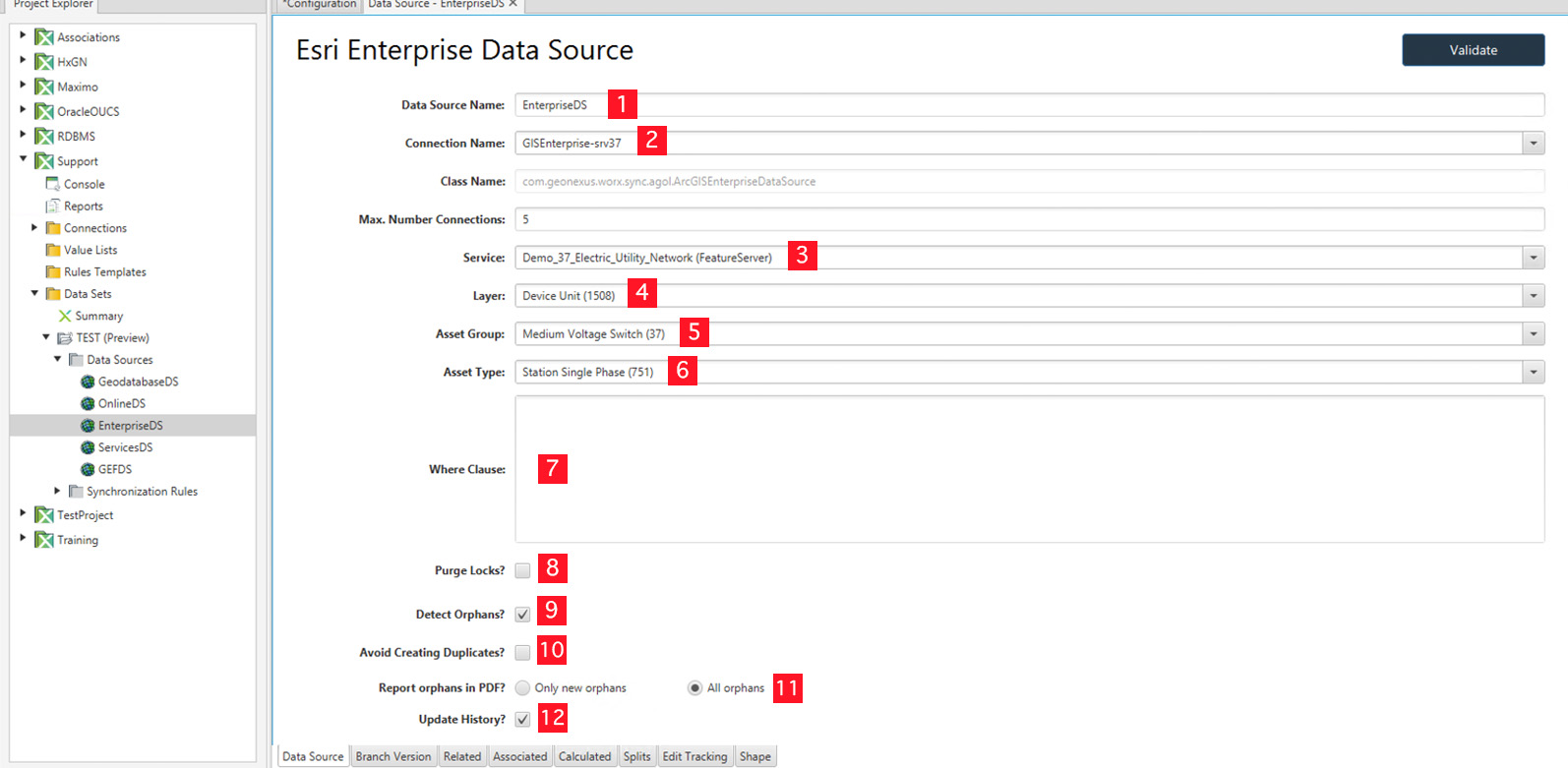Screen dimensions: 1568x768
Task: Click the Value Lists folder icon
Action: [x=53, y=250]
